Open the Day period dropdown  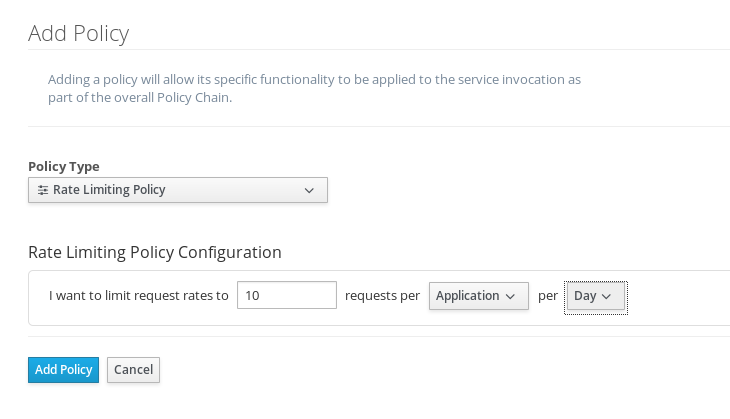click(596, 296)
